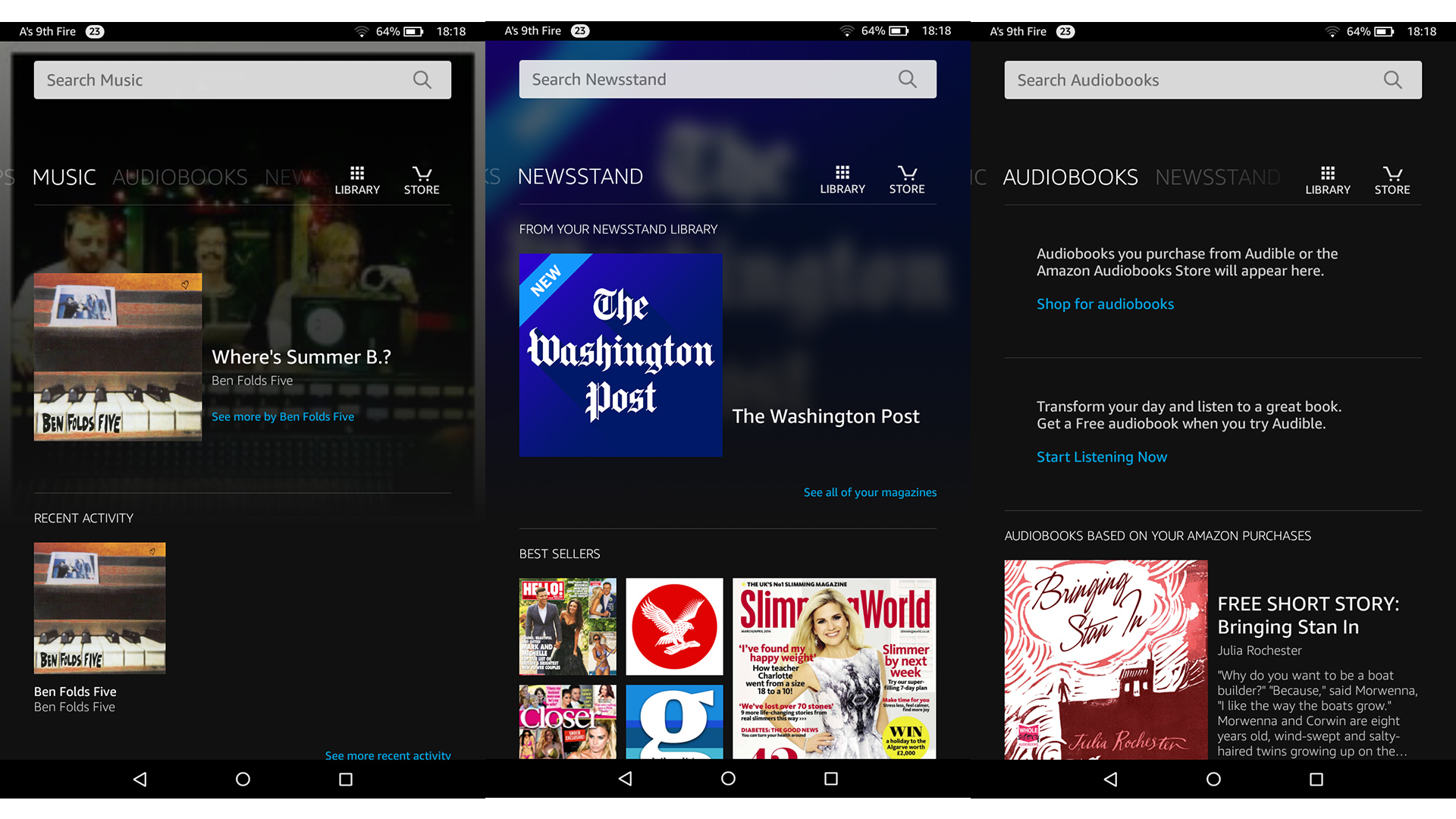This screenshot has width=1456, height=819.
Task: Open Bringing Stan In audiobook cover
Action: click(x=1106, y=660)
